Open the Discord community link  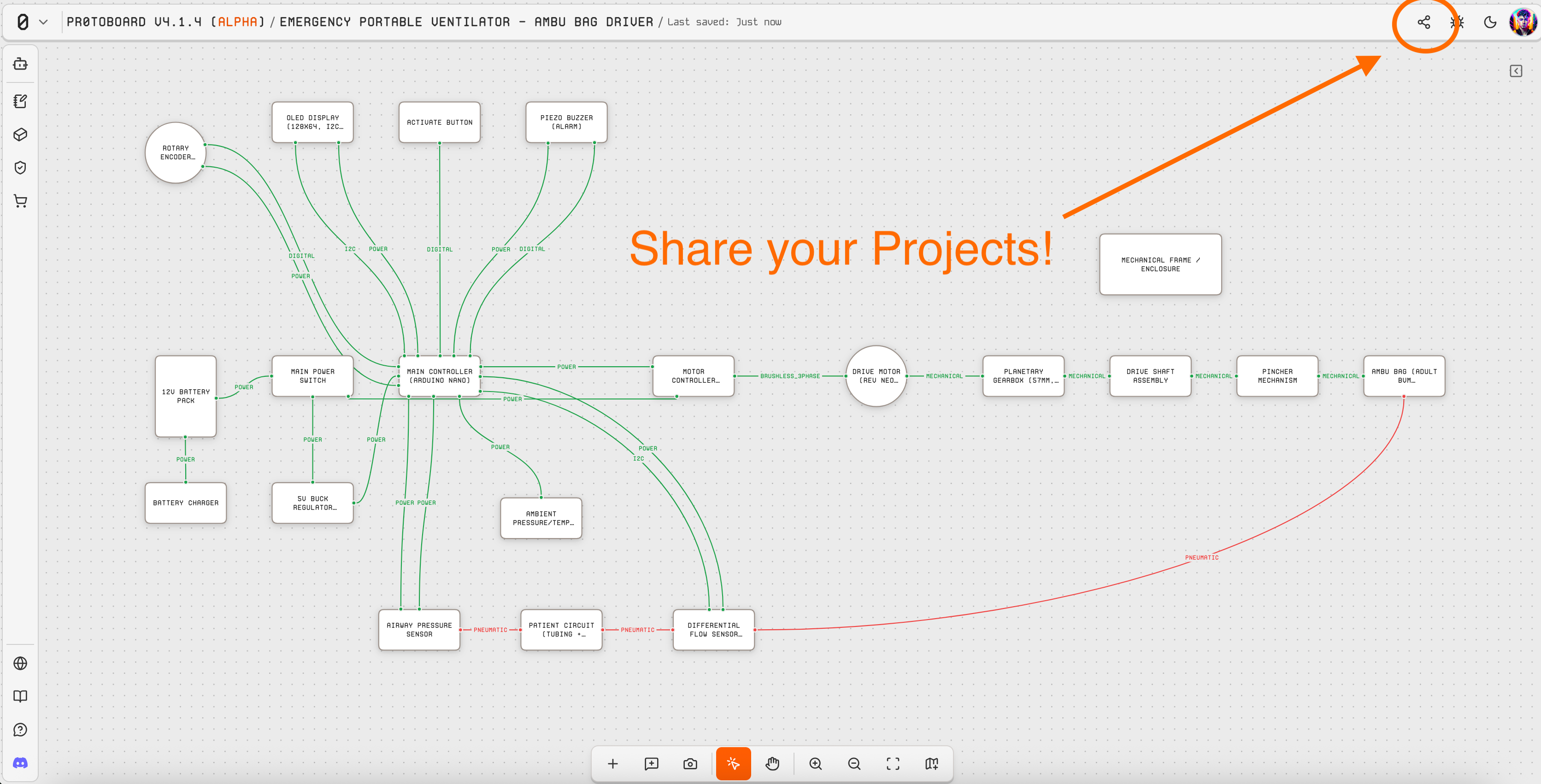pos(20,763)
